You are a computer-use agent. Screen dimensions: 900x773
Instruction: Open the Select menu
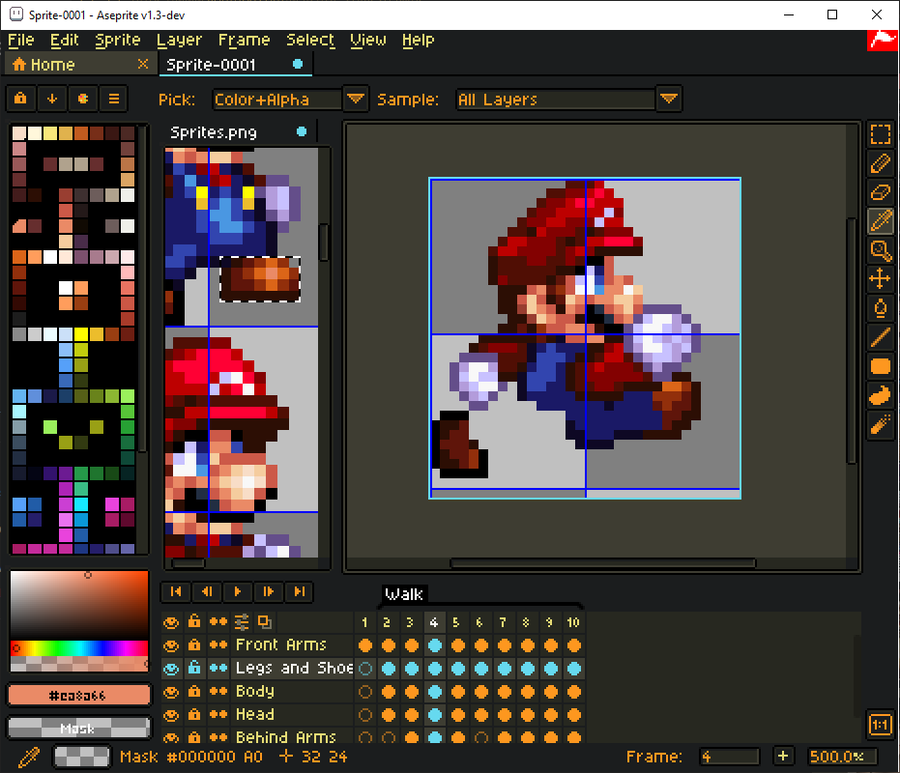point(310,40)
